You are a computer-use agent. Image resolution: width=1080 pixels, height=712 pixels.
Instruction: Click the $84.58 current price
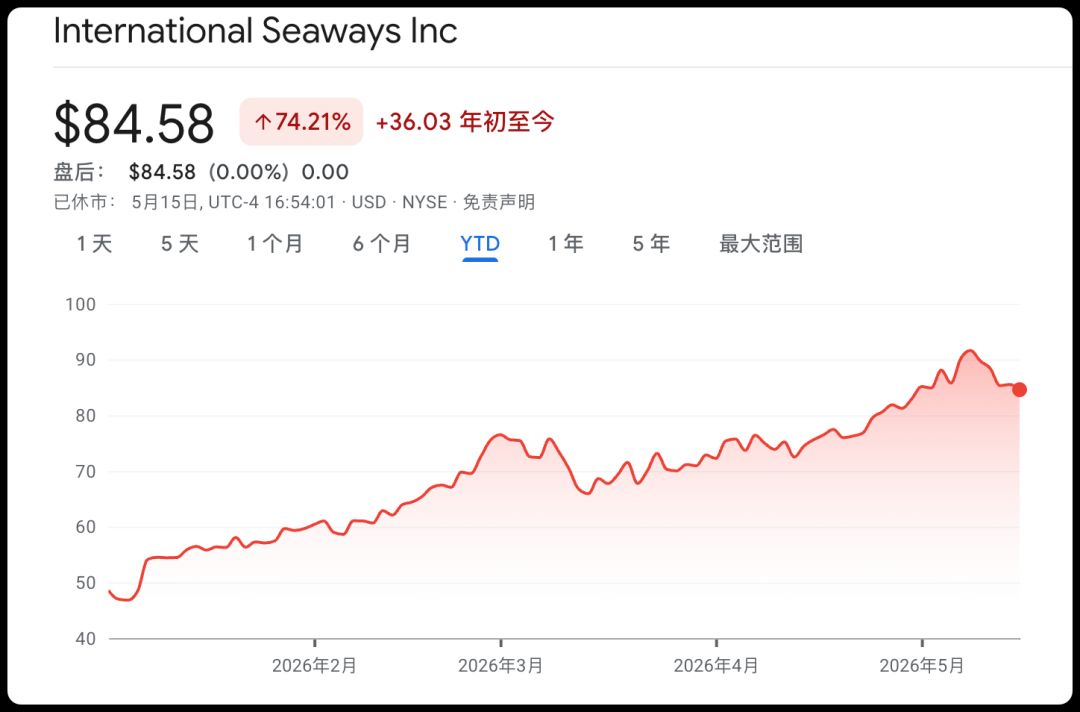(x=134, y=123)
